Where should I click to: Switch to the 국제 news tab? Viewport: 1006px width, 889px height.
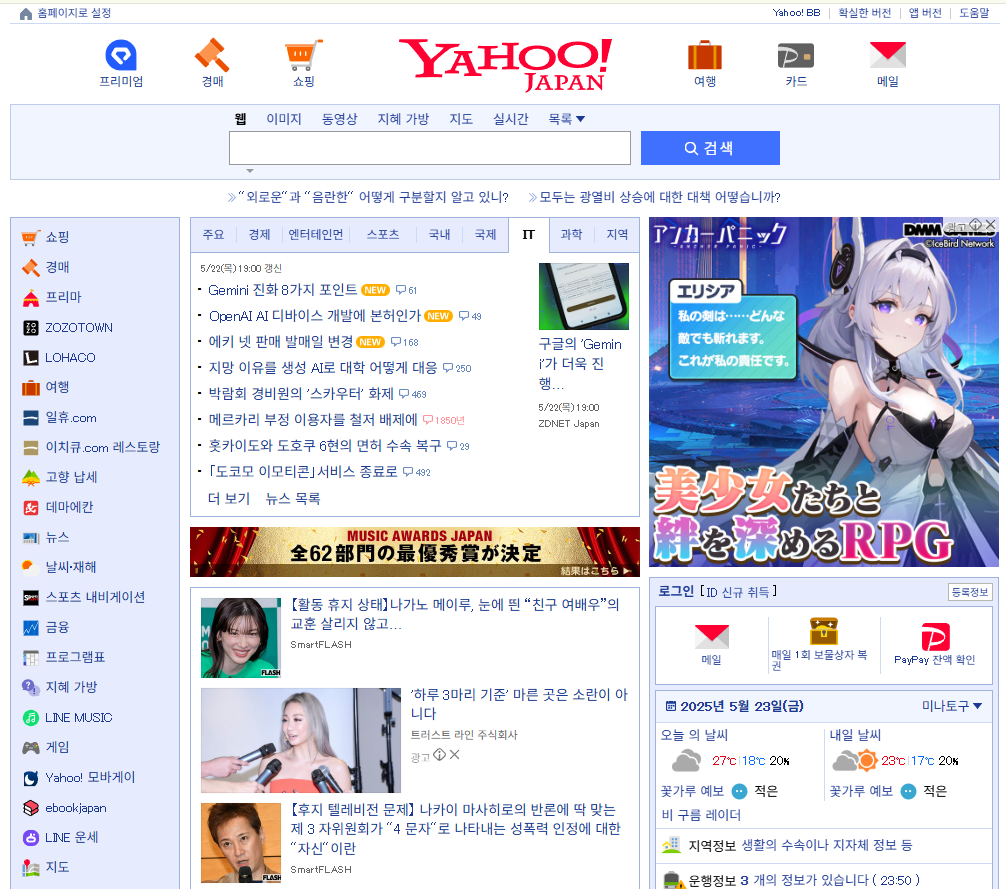click(x=486, y=235)
